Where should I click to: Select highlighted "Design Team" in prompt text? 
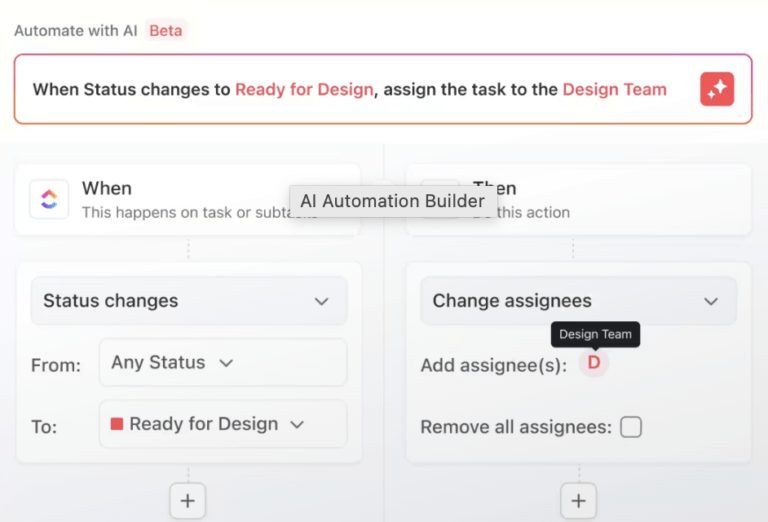point(614,89)
